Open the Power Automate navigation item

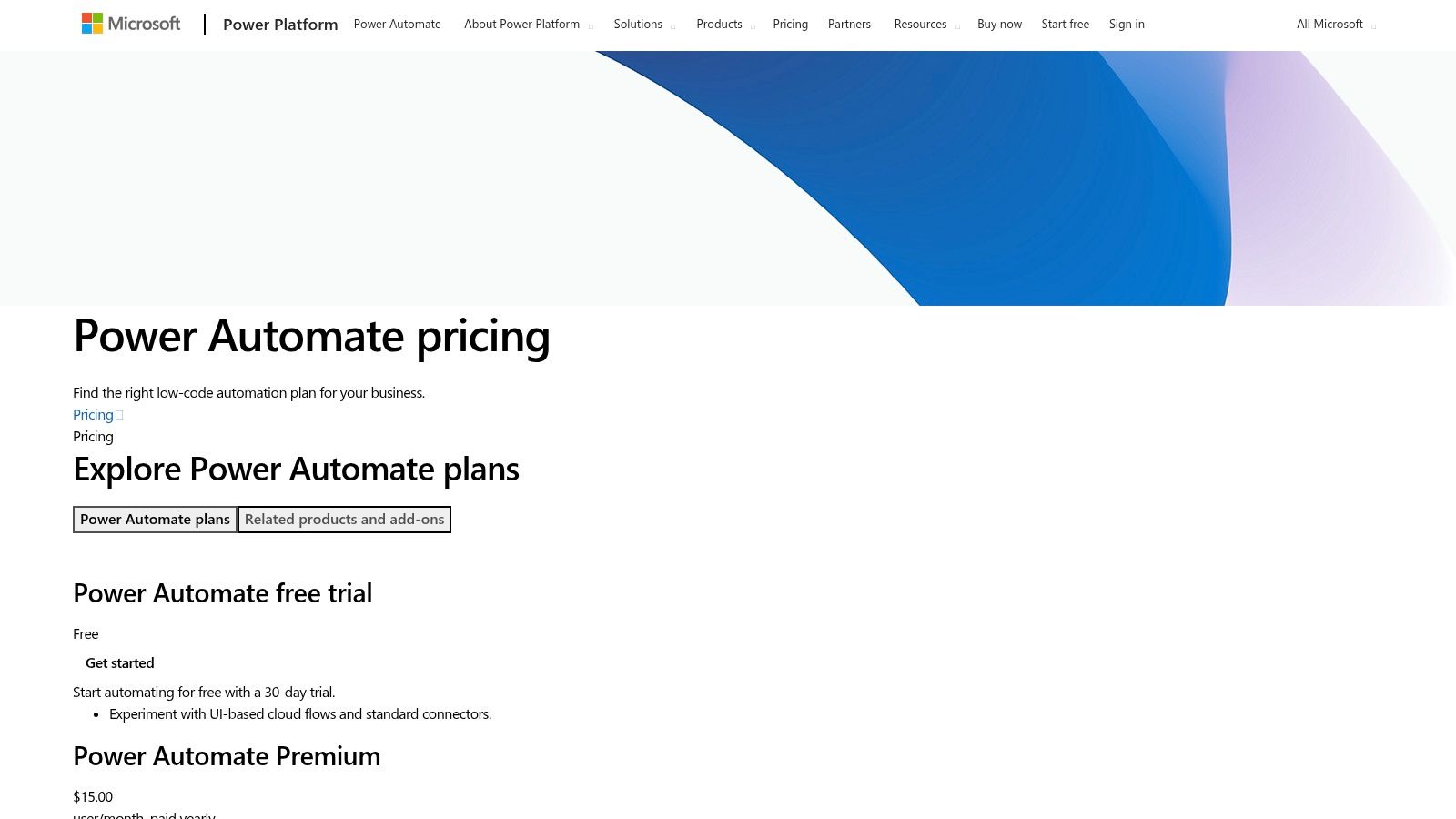[397, 24]
